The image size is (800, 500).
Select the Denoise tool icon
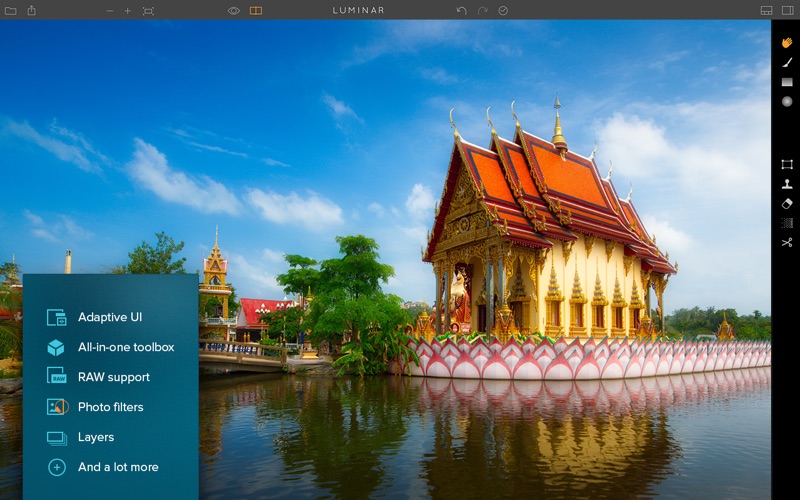(x=787, y=223)
